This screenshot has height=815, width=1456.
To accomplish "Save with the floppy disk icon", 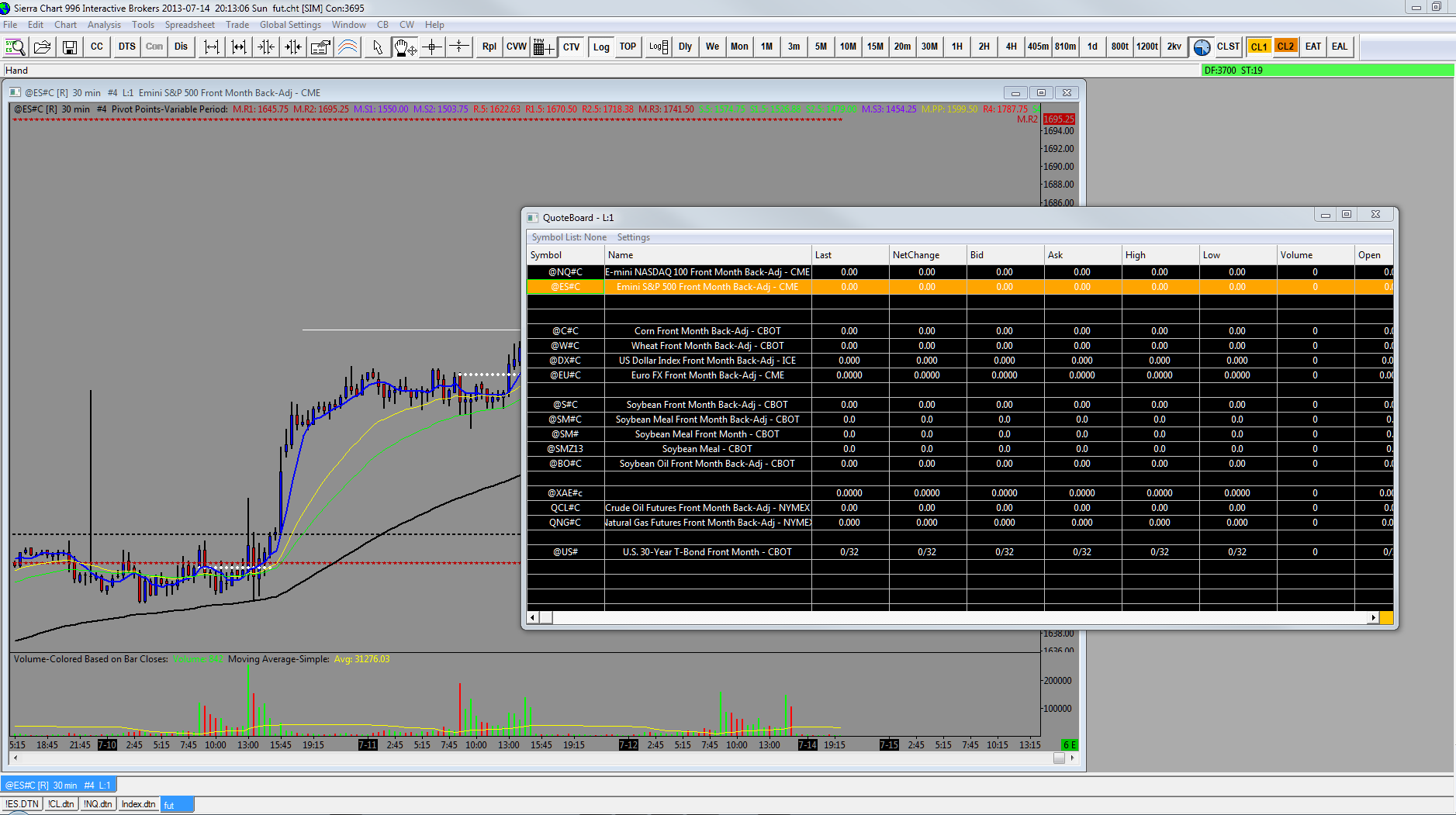I will click(x=70, y=47).
